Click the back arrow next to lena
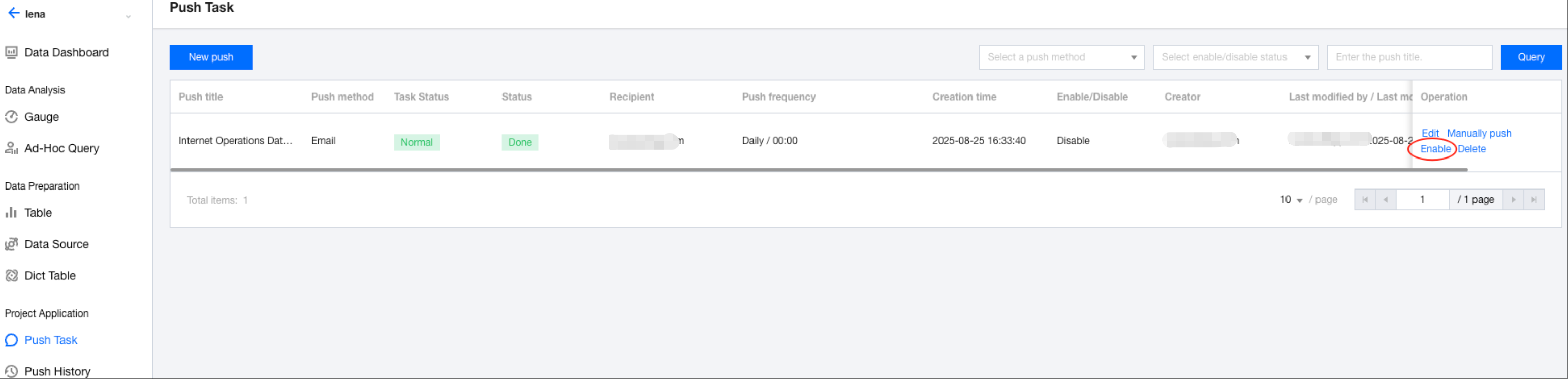1568x379 pixels. [x=13, y=13]
